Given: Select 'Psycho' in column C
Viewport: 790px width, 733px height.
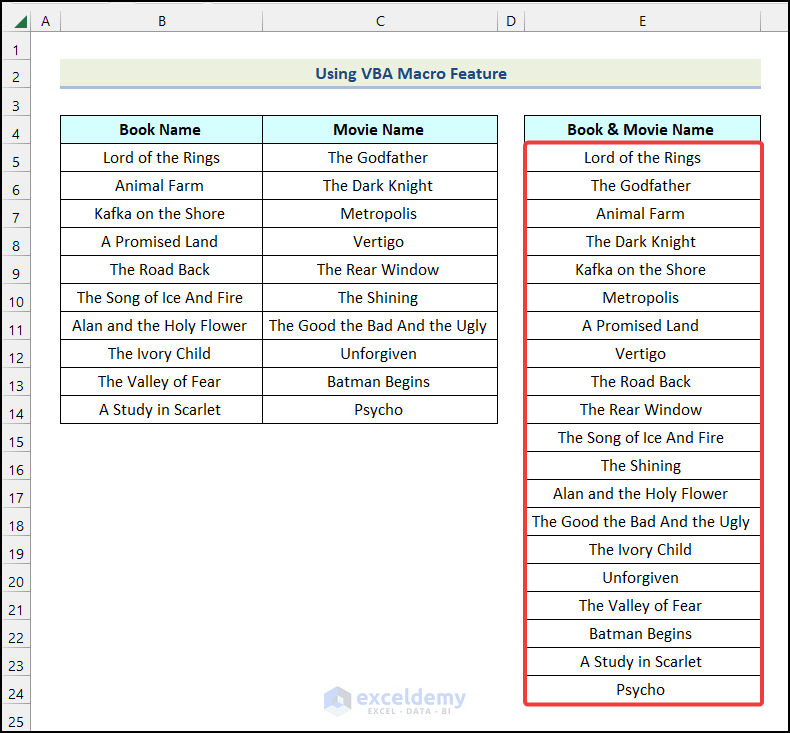Looking at the screenshot, I should click(x=380, y=410).
